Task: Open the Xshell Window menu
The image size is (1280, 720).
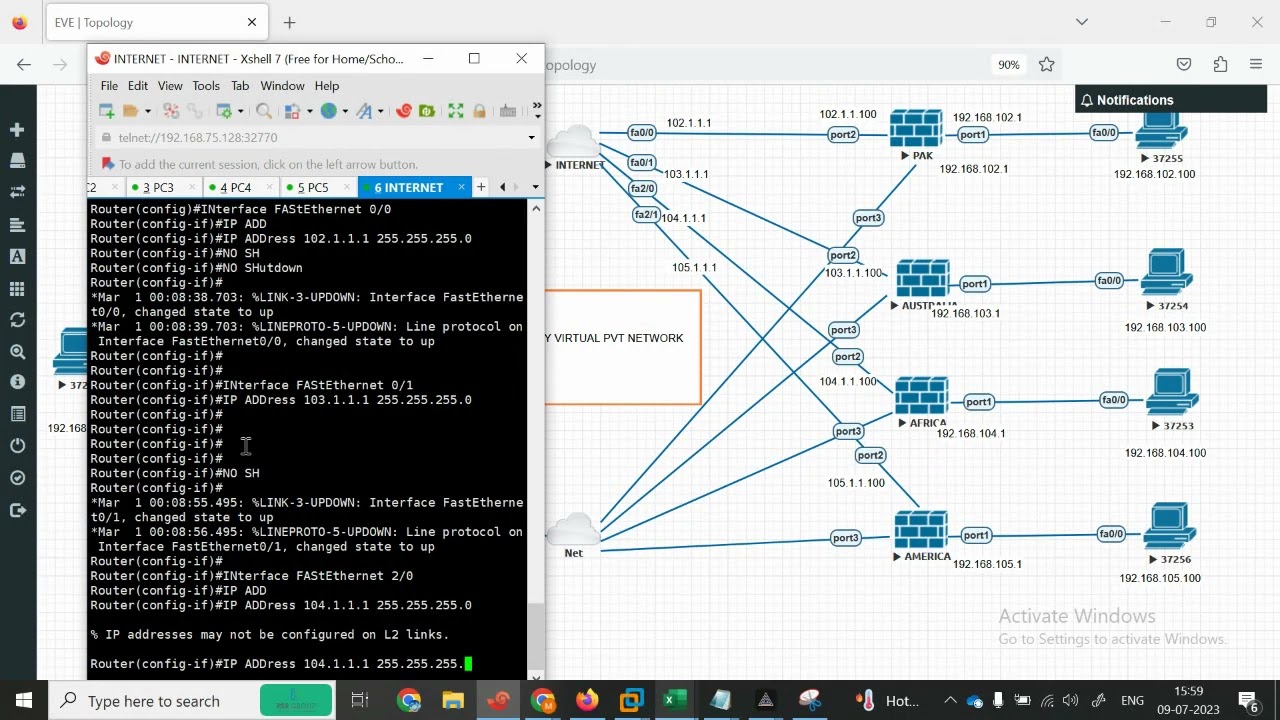Action: (282, 86)
